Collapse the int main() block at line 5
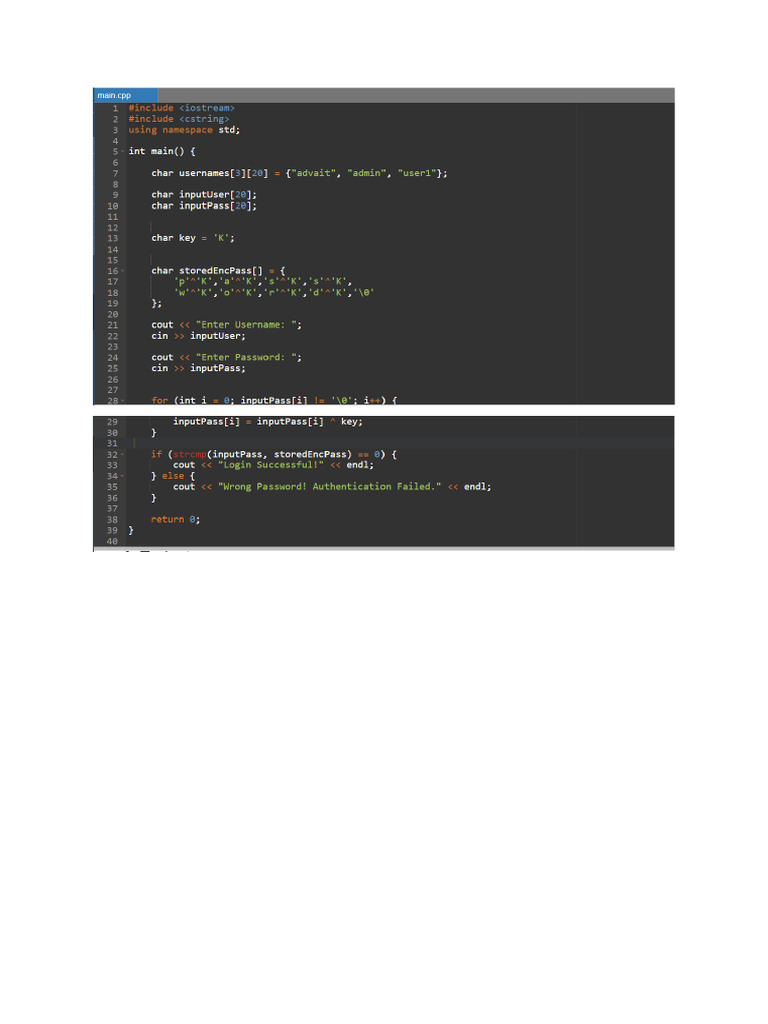 tap(122, 152)
